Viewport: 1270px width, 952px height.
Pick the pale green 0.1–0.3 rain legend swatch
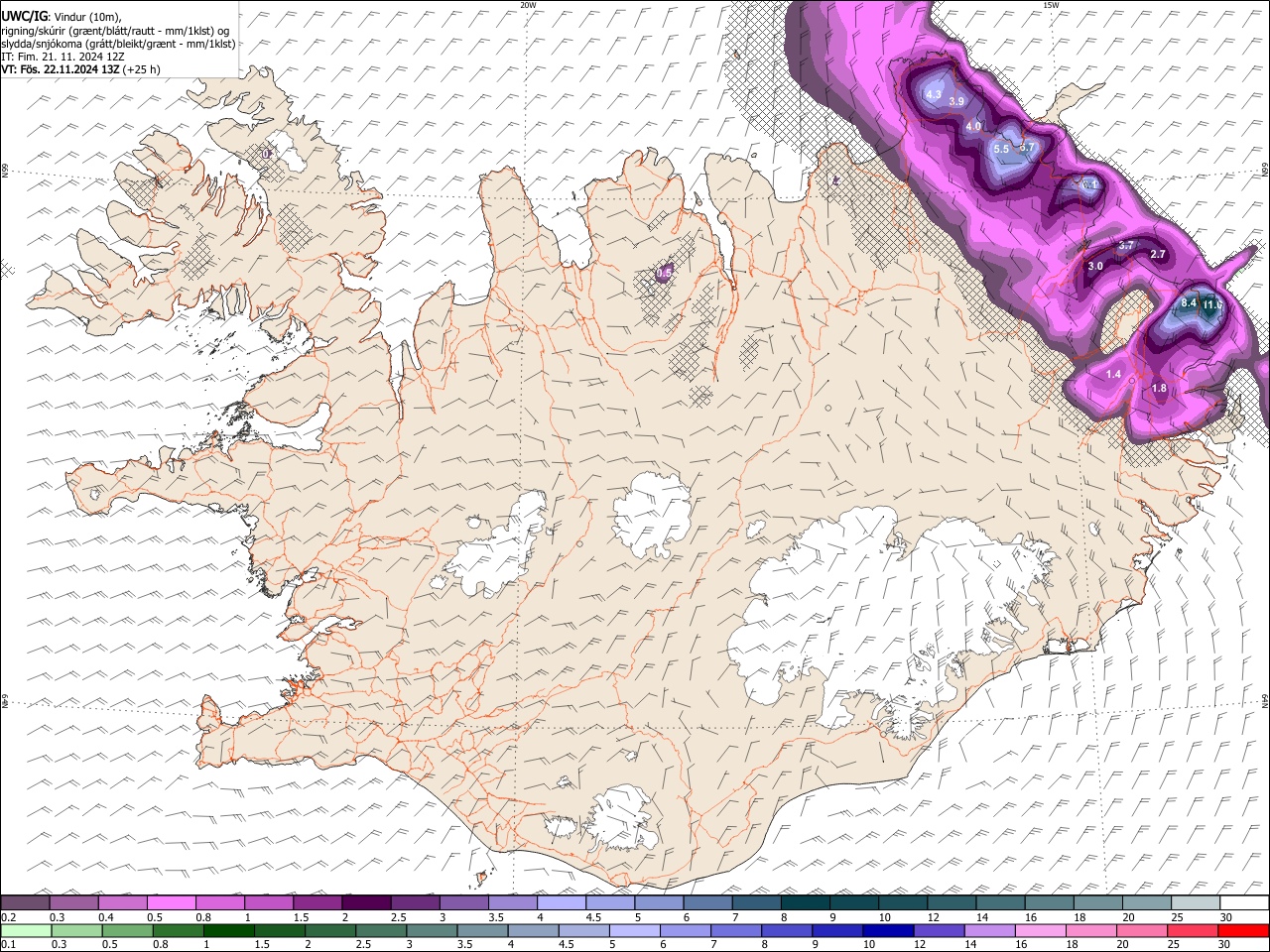pos(27,930)
